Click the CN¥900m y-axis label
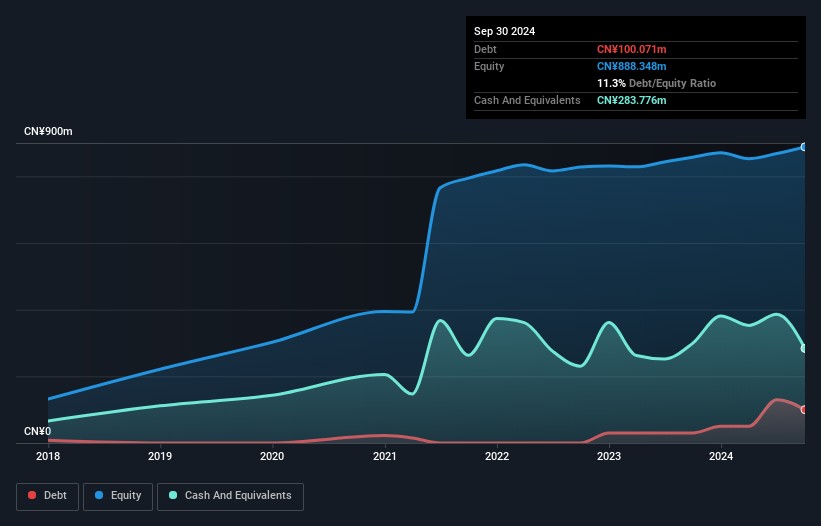This screenshot has height=526, width=821. click(x=48, y=132)
